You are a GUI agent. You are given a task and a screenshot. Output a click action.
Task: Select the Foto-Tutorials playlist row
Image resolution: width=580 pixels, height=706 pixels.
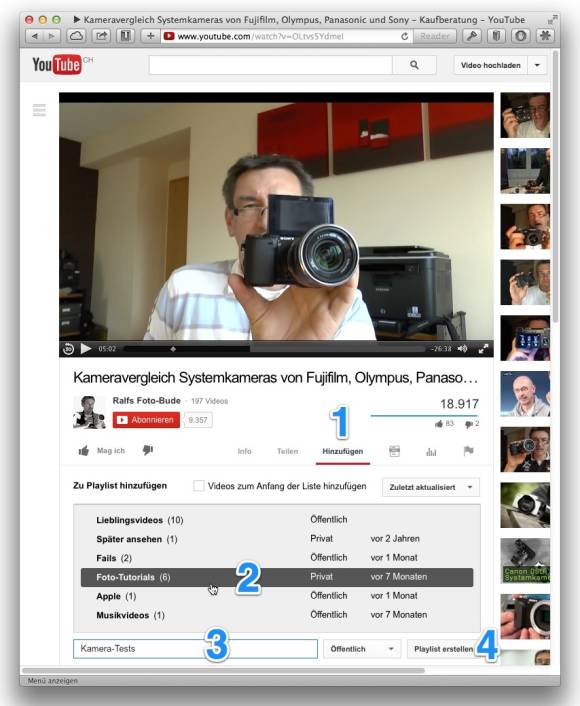click(277, 577)
